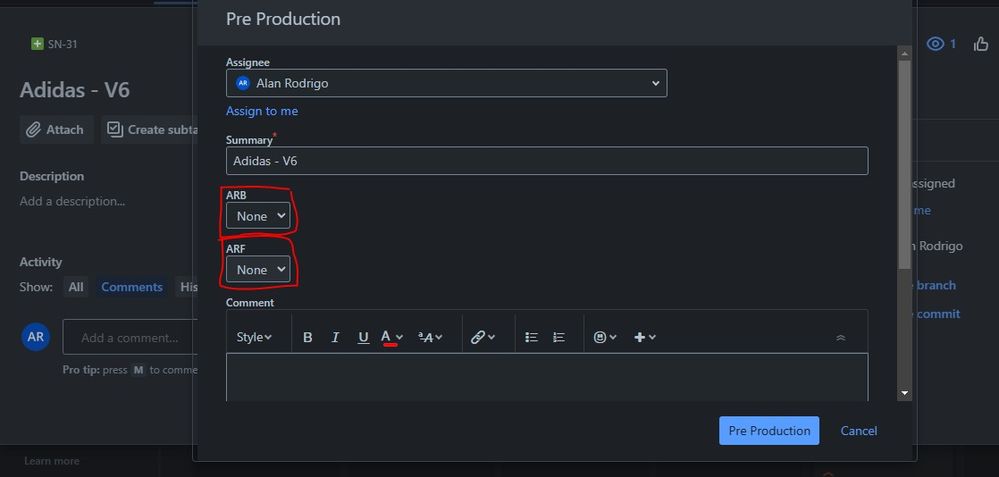Viewport: 999px width, 477px height.
Task: Click the dialog scrollbar down arrow
Action: click(x=905, y=394)
